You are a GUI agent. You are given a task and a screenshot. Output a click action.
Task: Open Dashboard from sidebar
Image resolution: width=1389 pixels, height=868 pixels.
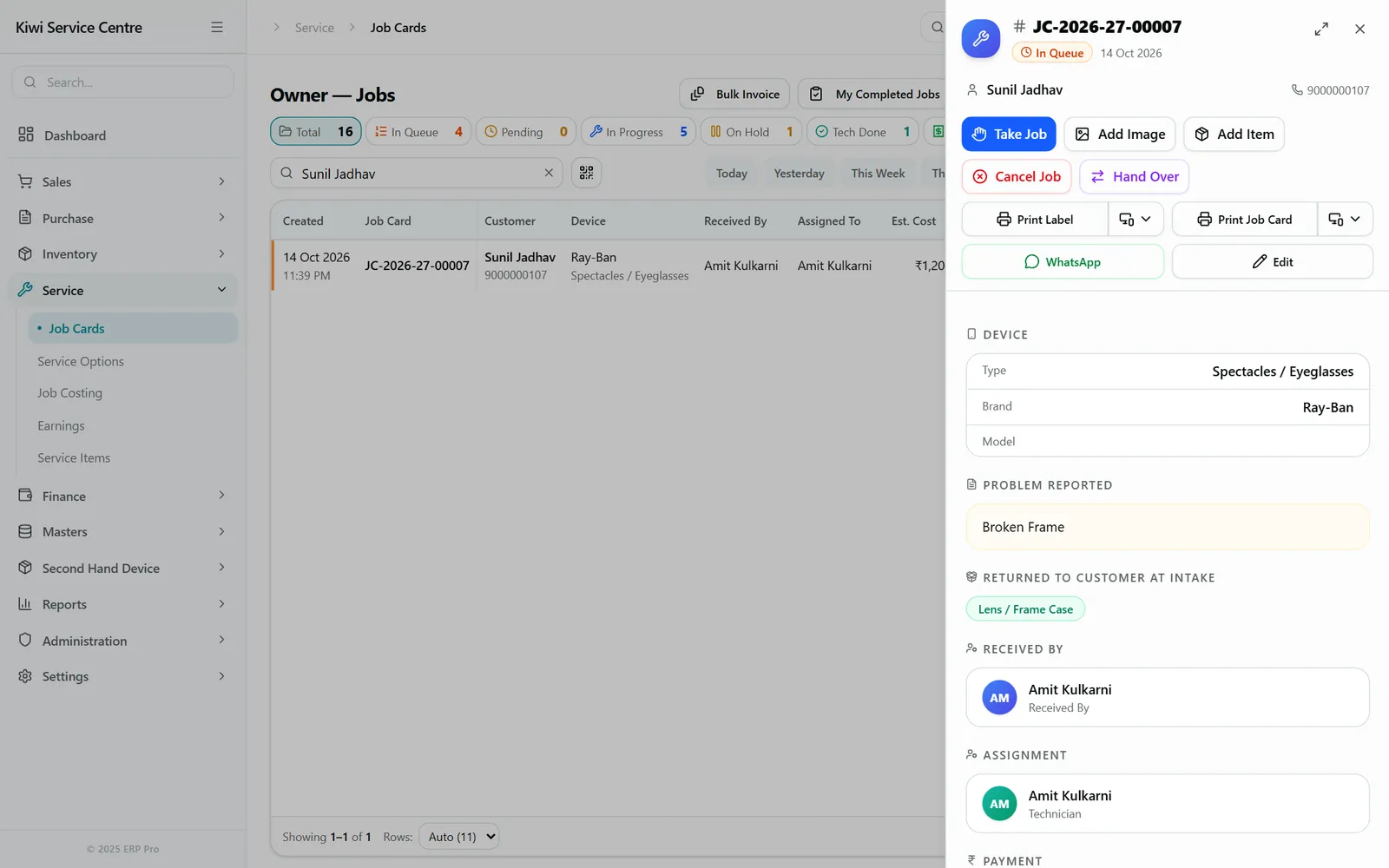(x=122, y=135)
